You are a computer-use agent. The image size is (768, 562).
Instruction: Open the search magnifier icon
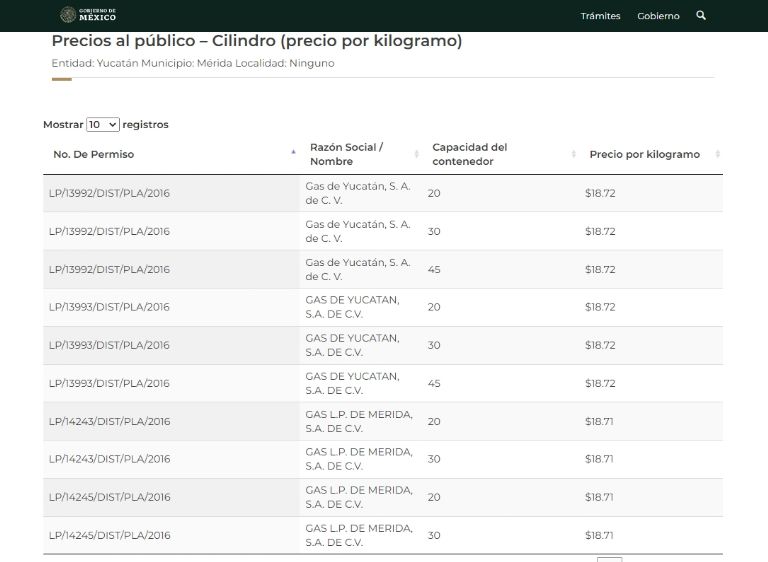701,15
